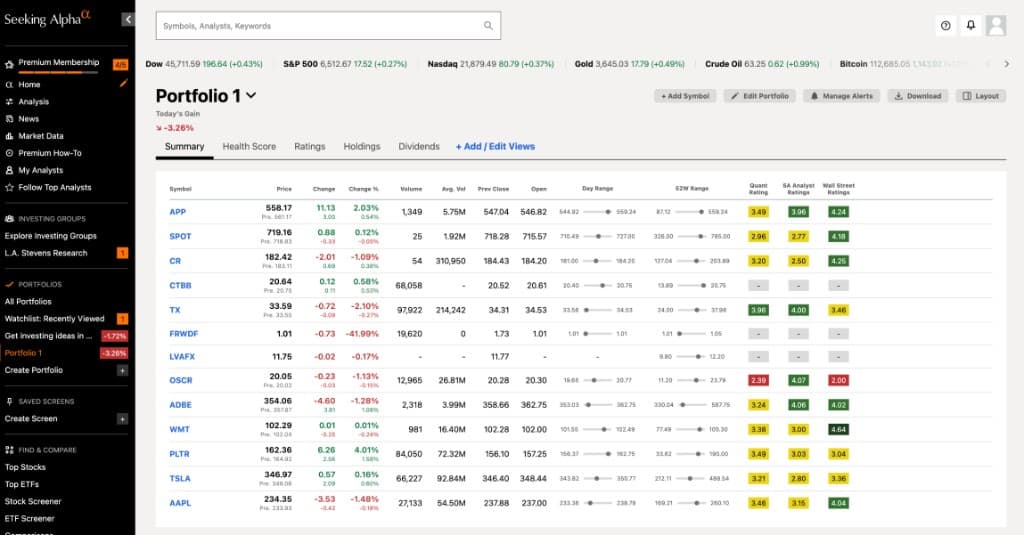Click the Crude Oil ticker in the market bar
The height and width of the screenshot is (535, 1024).
coord(762,64)
